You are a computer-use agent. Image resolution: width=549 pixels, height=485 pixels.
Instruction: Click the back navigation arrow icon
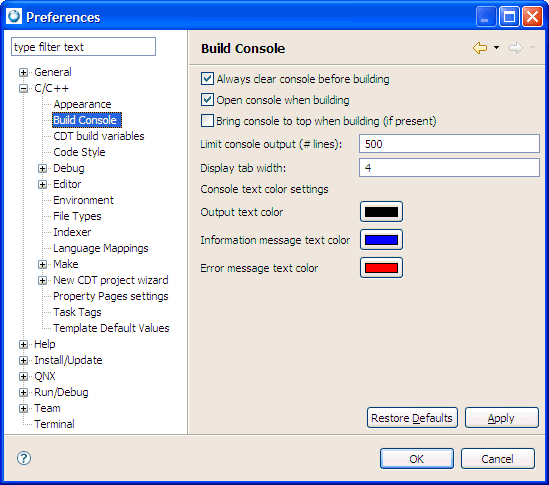[480, 48]
